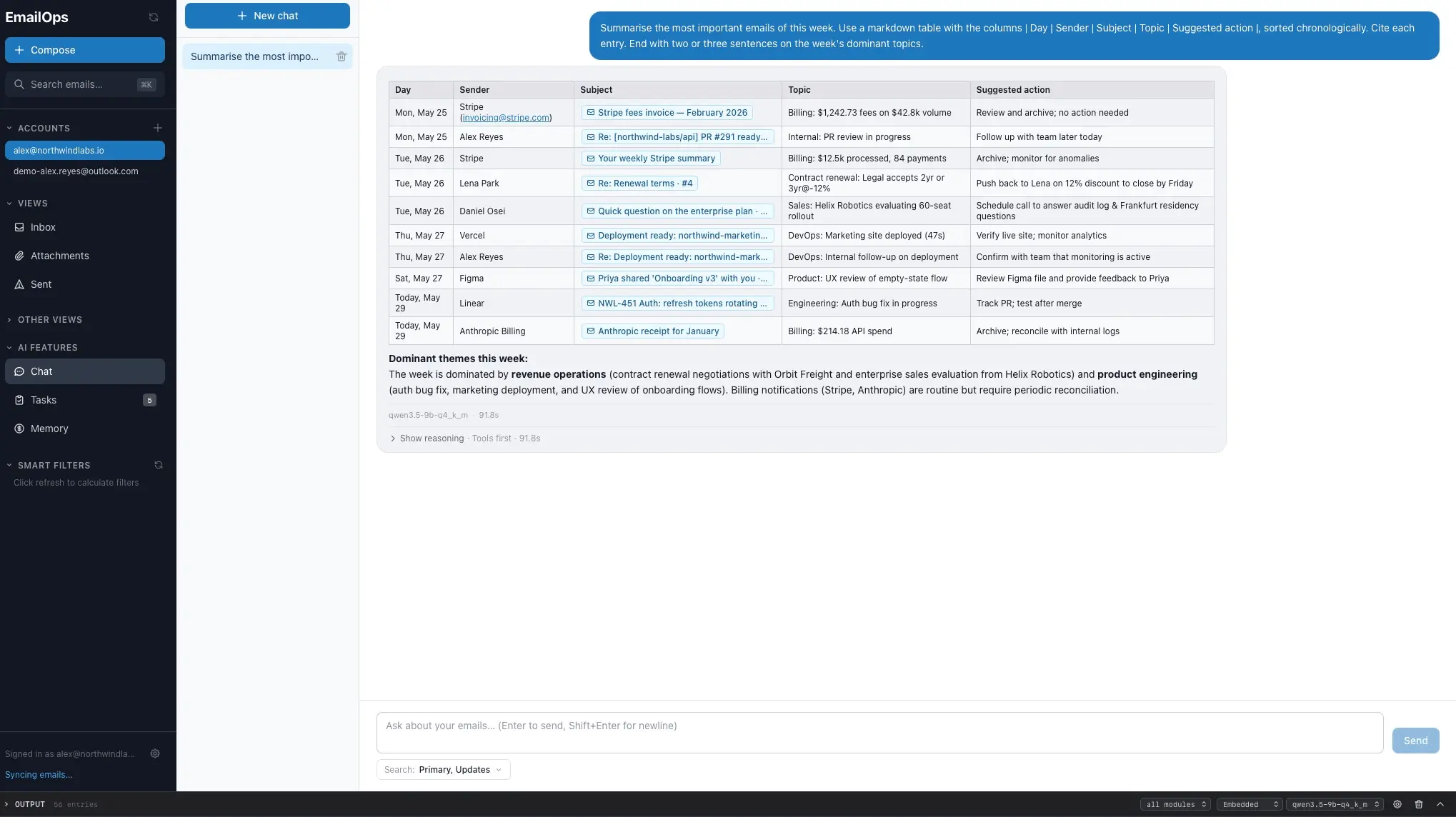Open 'Re: Renewal terms · #4' email citation
1456x817 pixels.
point(639,184)
